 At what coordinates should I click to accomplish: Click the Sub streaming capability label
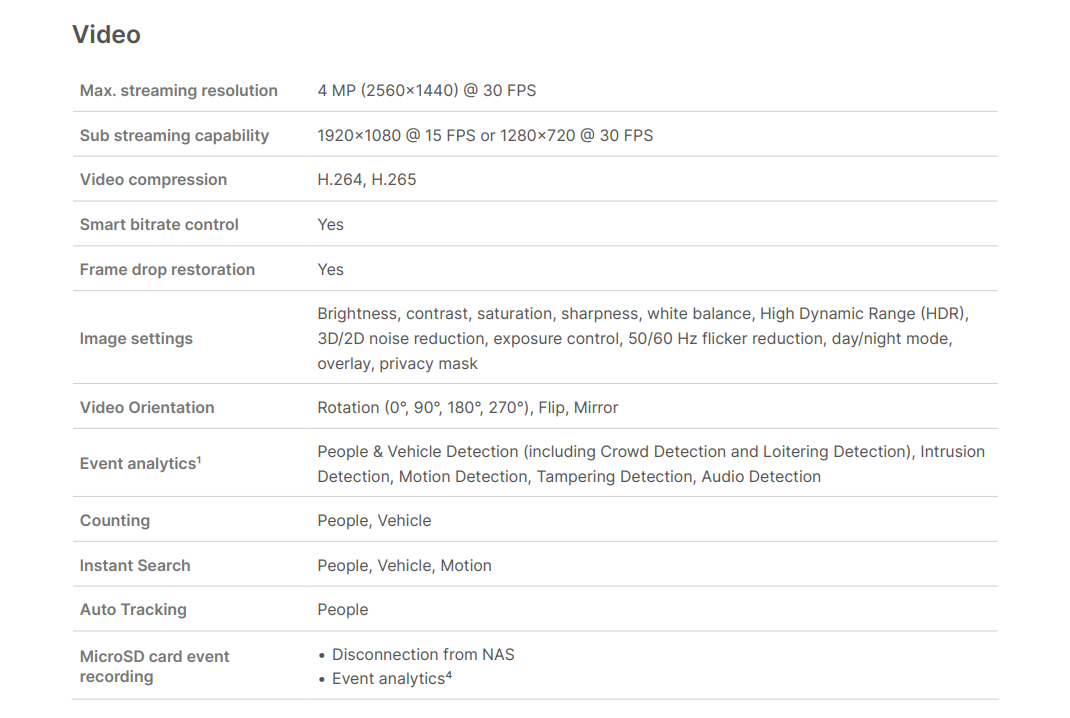pos(174,135)
